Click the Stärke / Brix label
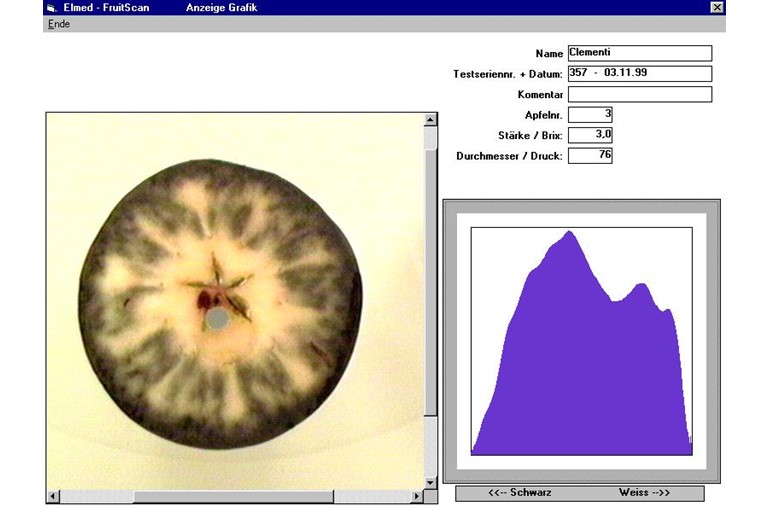This screenshot has width=768, height=512. (x=530, y=136)
